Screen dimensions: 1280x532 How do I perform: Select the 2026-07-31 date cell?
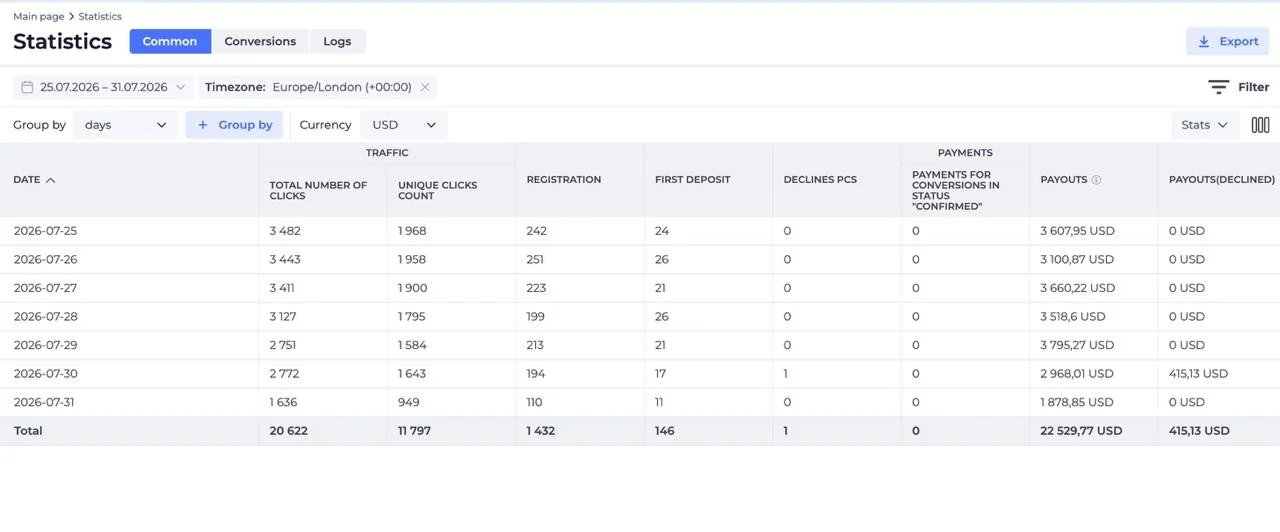pos(44,402)
